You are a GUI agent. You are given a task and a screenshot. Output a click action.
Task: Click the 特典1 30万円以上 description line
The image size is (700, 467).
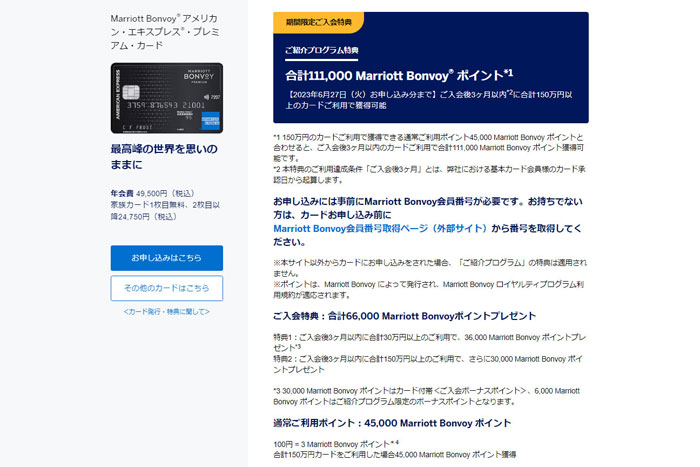pyautogui.click(x=429, y=342)
